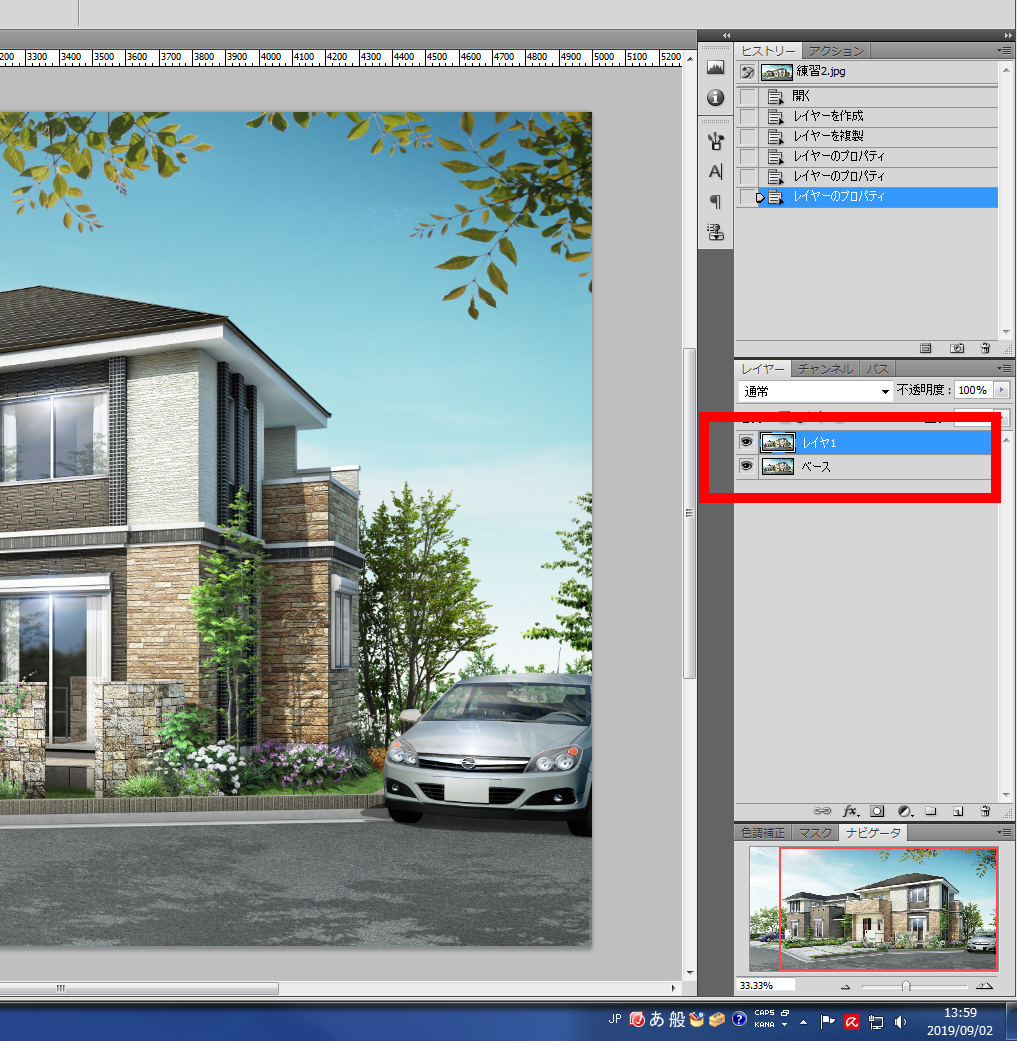Add a layer mask with the mask icon

tap(877, 810)
